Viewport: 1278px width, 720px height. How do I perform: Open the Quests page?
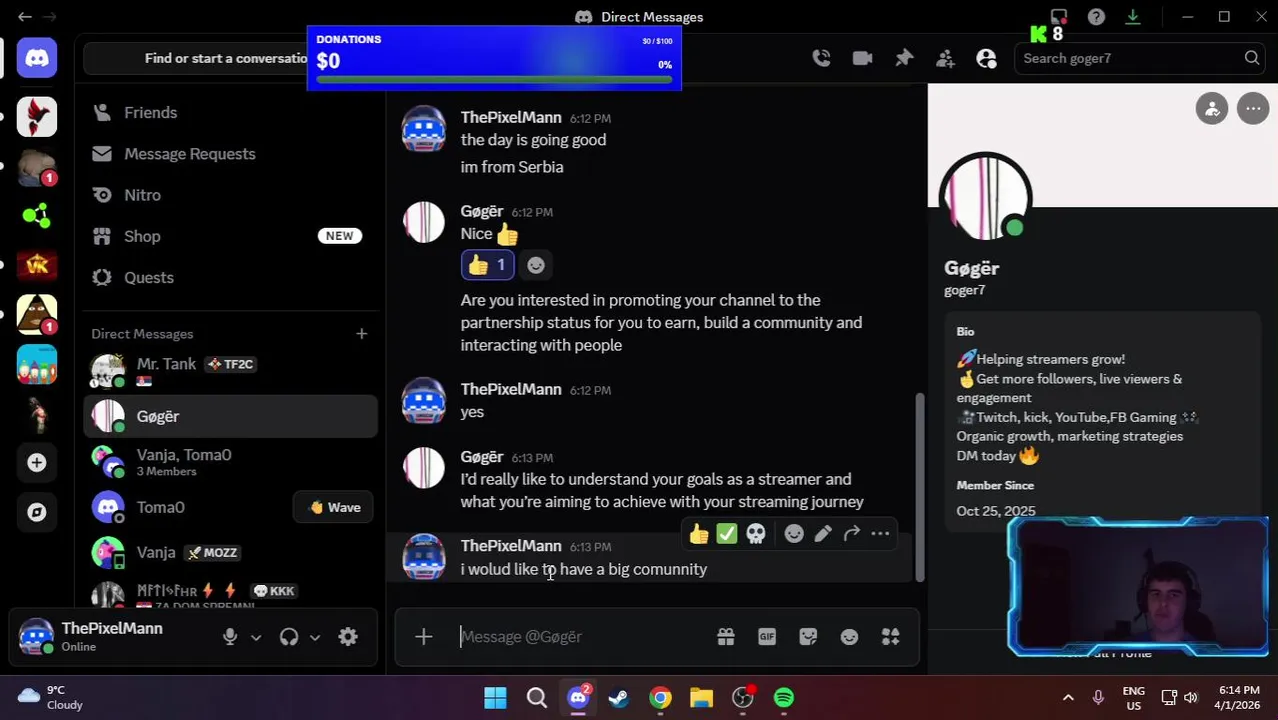(x=230, y=277)
